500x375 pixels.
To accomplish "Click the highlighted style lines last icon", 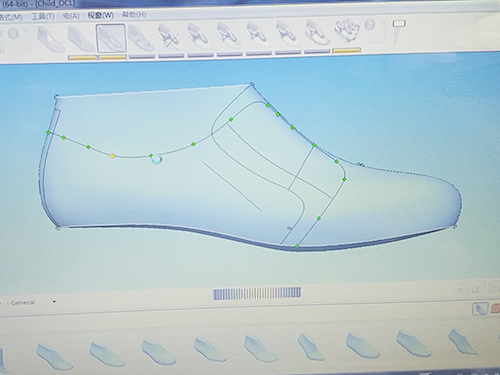I will [111, 38].
